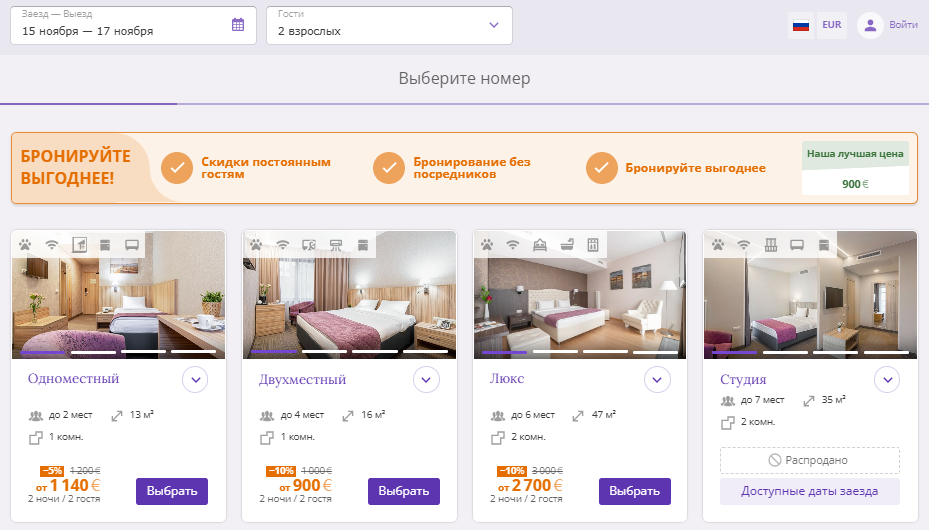The height and width of the screenshot is (530, 929).
Task: Open the calendar icon for check-in dates
Action: (x=238, y=25)
